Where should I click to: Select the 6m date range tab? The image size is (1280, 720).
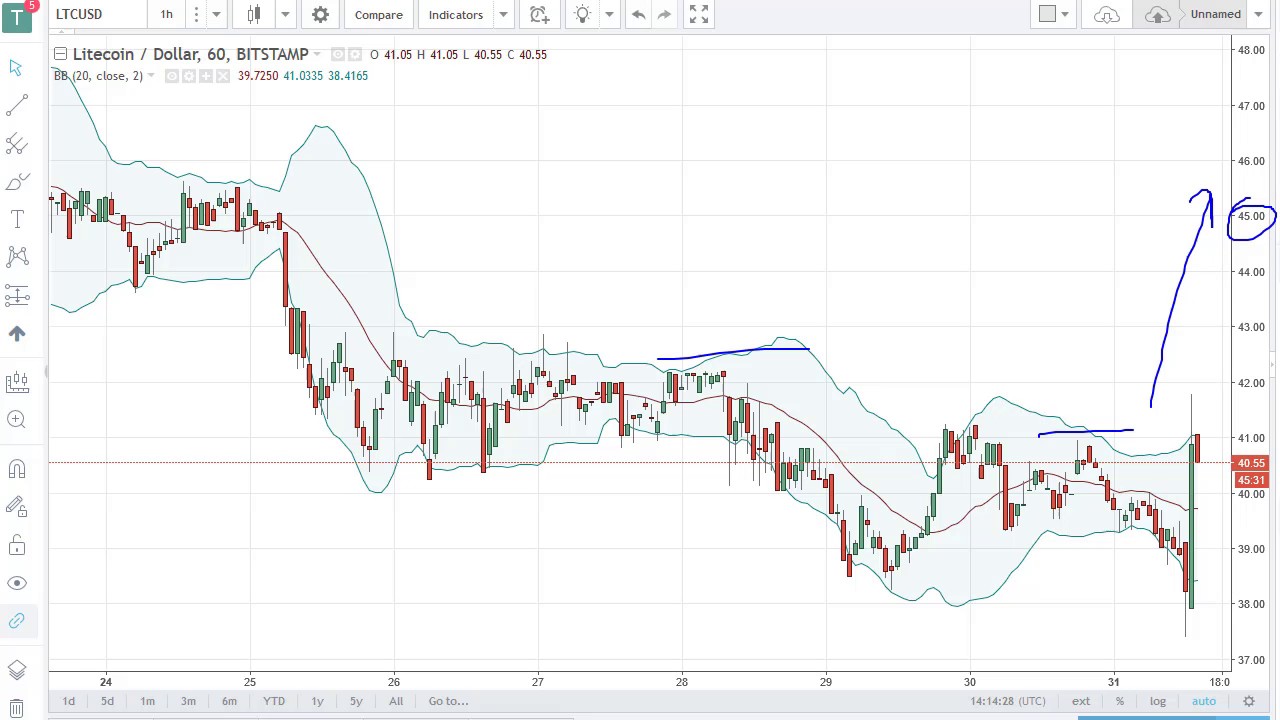(x=229, y=701)
